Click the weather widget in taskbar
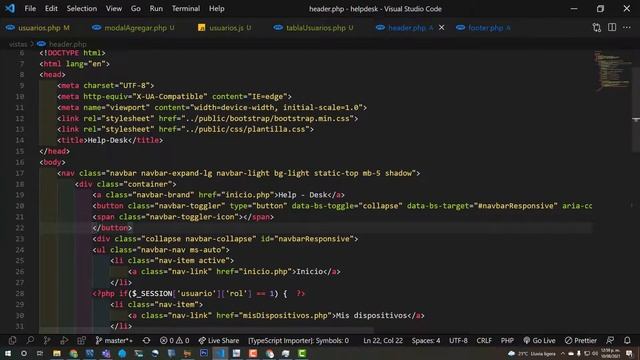This screenshot has height=360, width=640. [531, 353]
